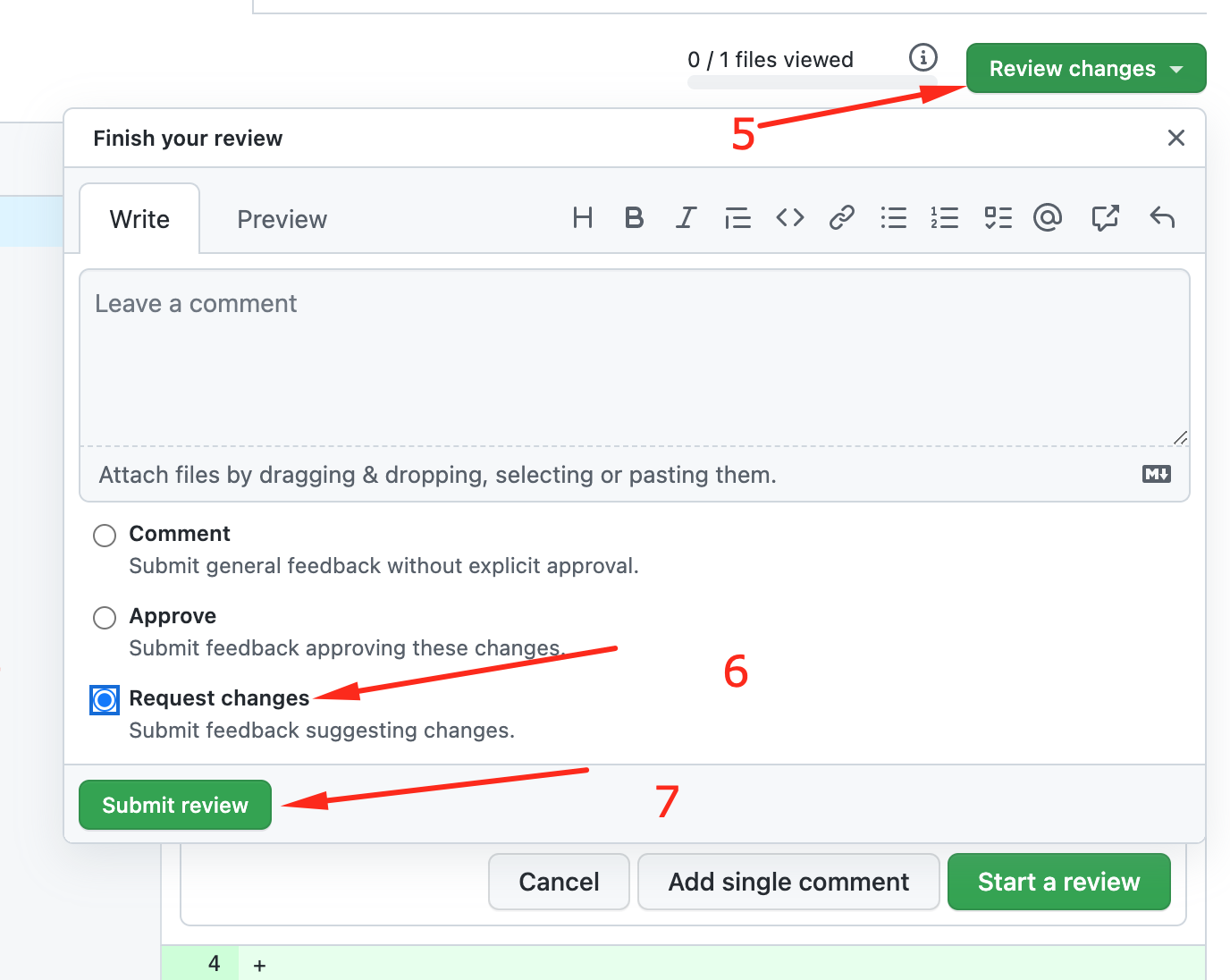The width and height of the screenshot is (1230, 980).
Task: Insert a heading with the H icon
Action: pyautogui.click(x=583, y=217)
